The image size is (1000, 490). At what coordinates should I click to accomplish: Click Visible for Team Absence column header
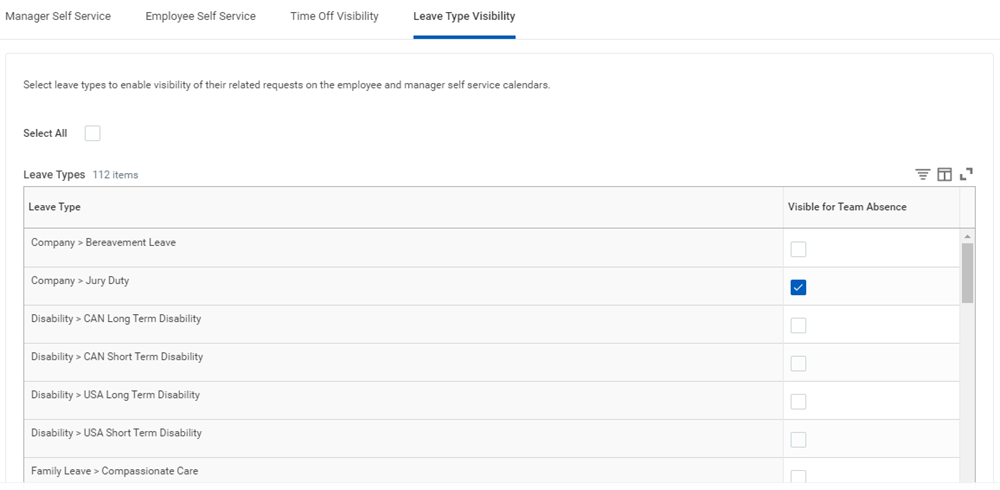[871, 207]
